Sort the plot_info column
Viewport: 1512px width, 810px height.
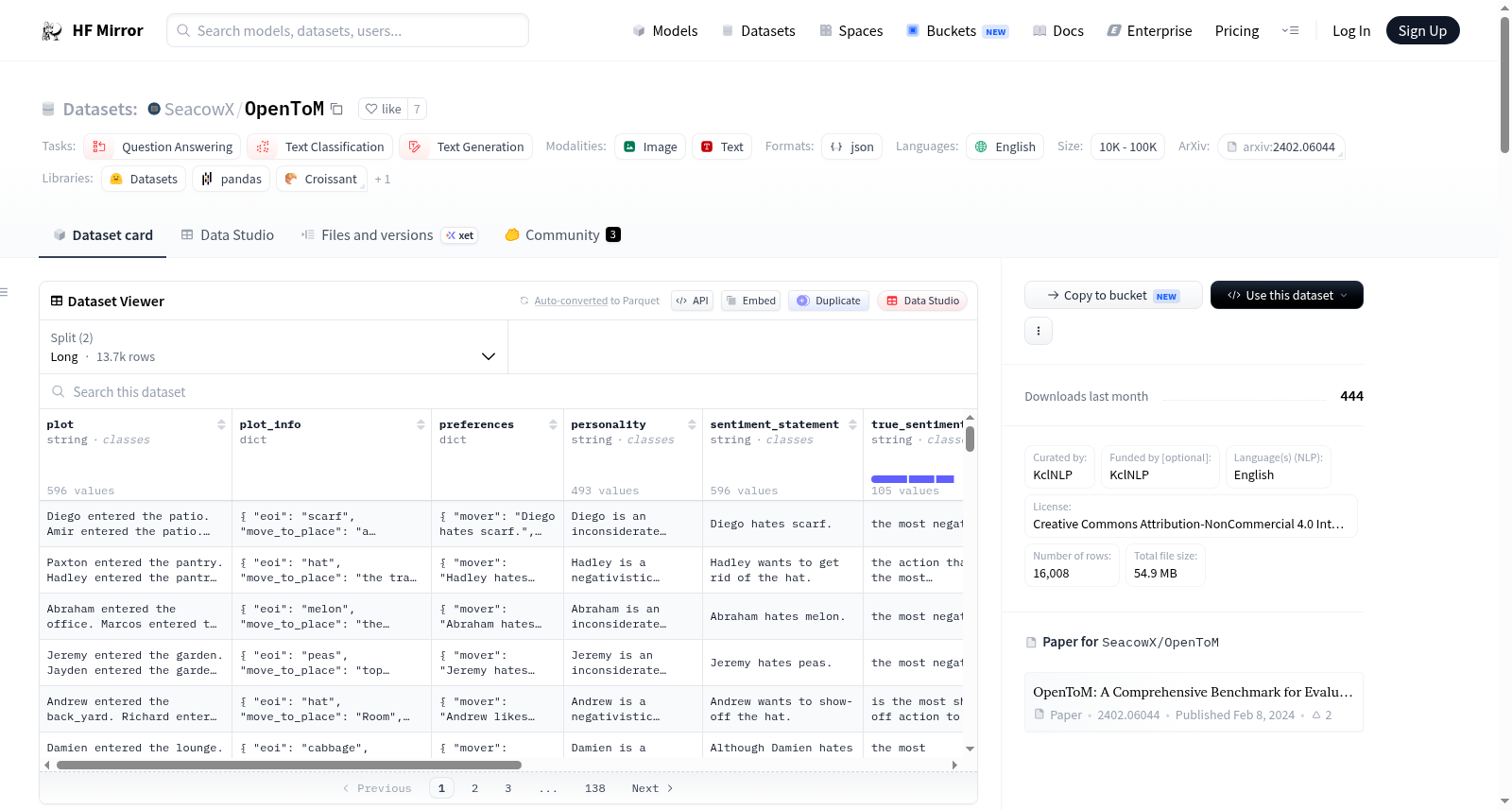pyautogui.click(x=421, y=424)
